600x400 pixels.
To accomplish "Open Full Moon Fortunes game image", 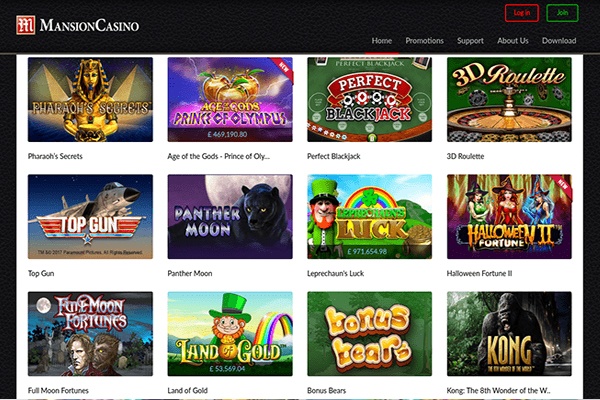I will [90, 334].
